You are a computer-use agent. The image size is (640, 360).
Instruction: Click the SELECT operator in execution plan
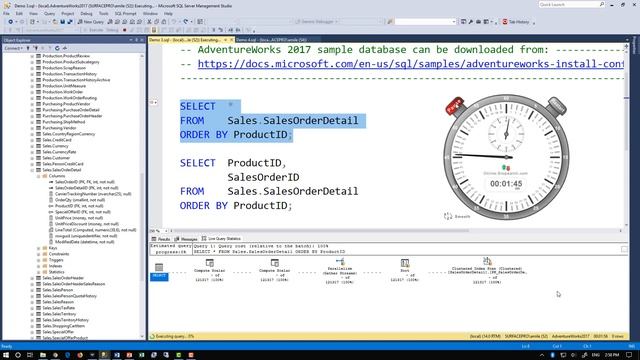click(x=159, y=272)
